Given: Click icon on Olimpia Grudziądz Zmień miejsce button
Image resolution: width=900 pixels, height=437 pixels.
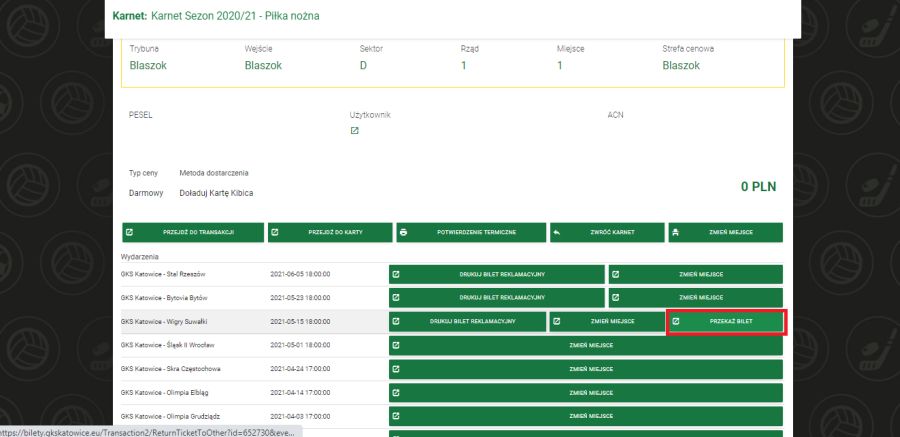Looking at the screenshot, I should 395,416.
